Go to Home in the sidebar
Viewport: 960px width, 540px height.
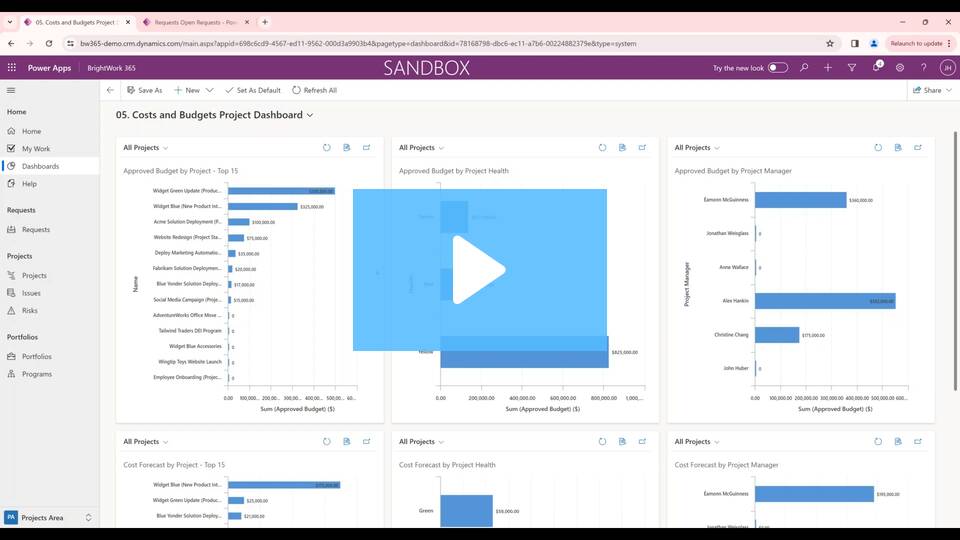pos(31,131)
